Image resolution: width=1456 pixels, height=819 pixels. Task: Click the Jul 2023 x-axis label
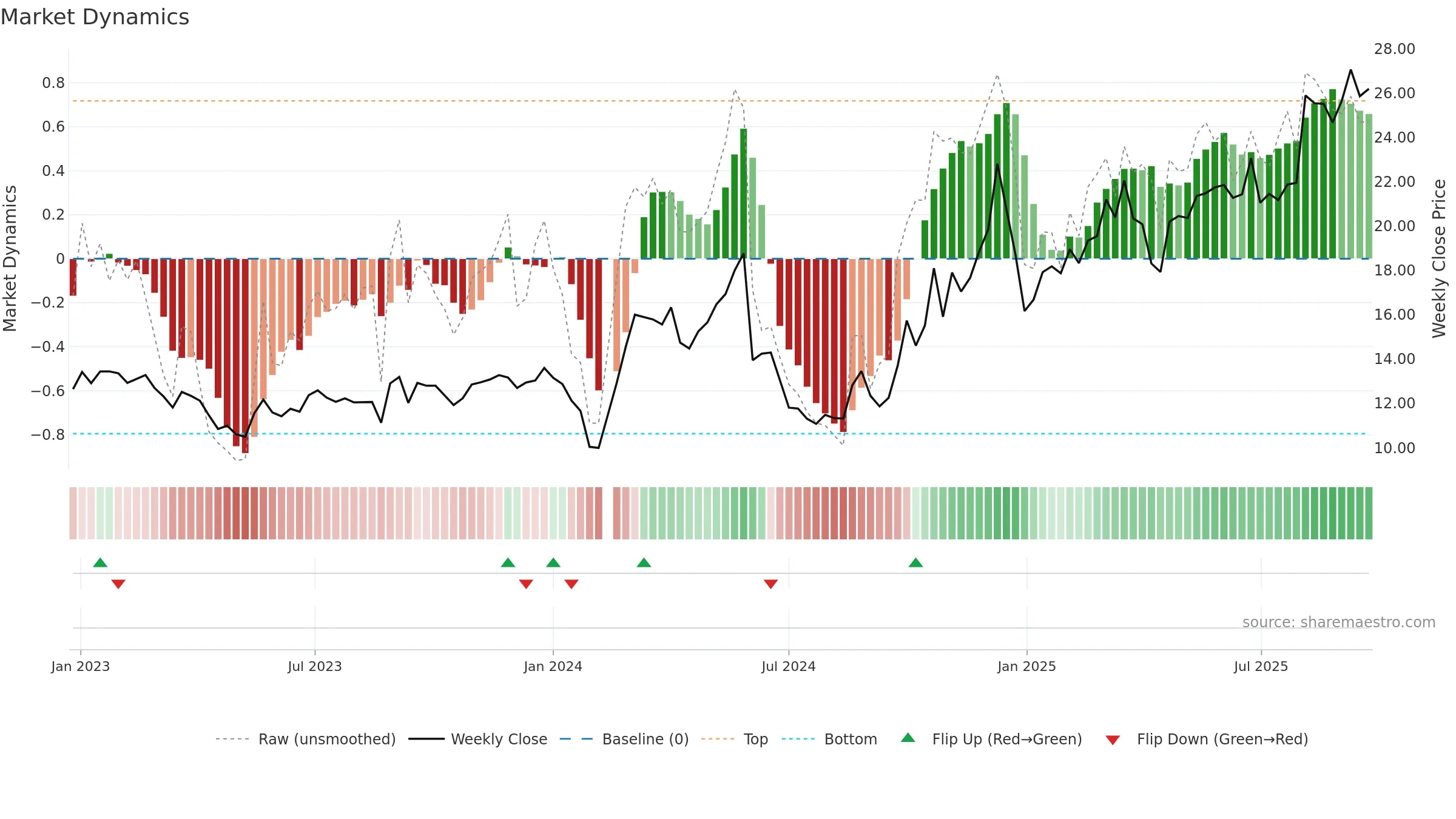(x=315, y=666)
